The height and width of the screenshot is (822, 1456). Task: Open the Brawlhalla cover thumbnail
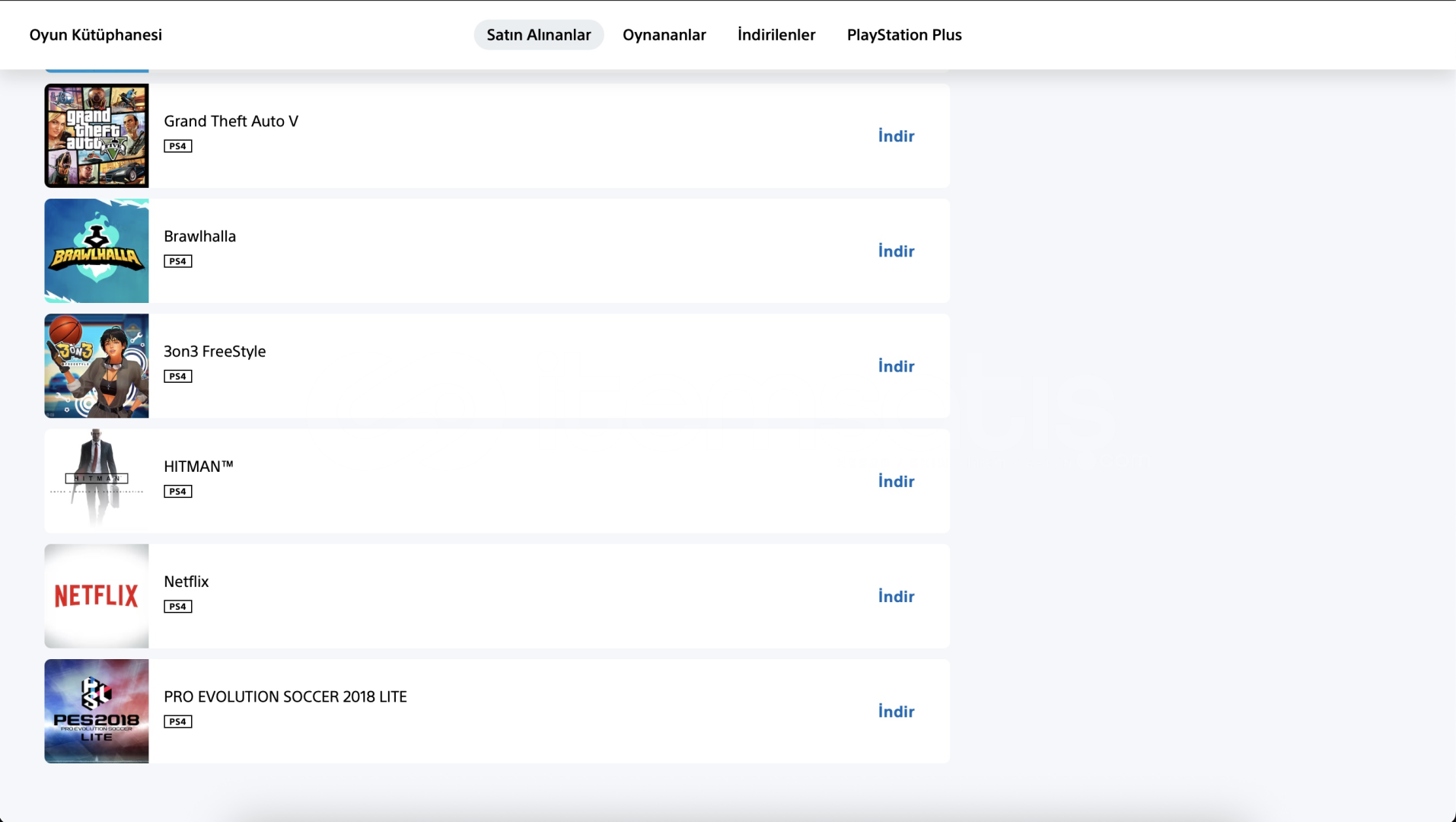click(x=97, y=251)
